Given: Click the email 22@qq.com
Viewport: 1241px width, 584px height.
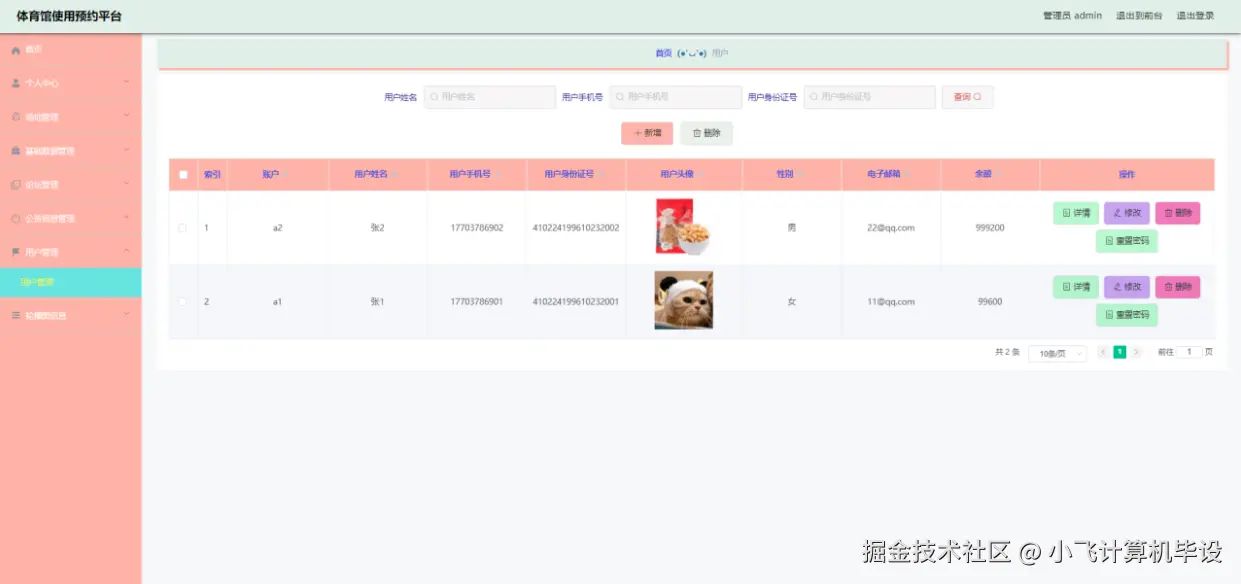Looking at the screenshot, I should [x=891, y=228].
